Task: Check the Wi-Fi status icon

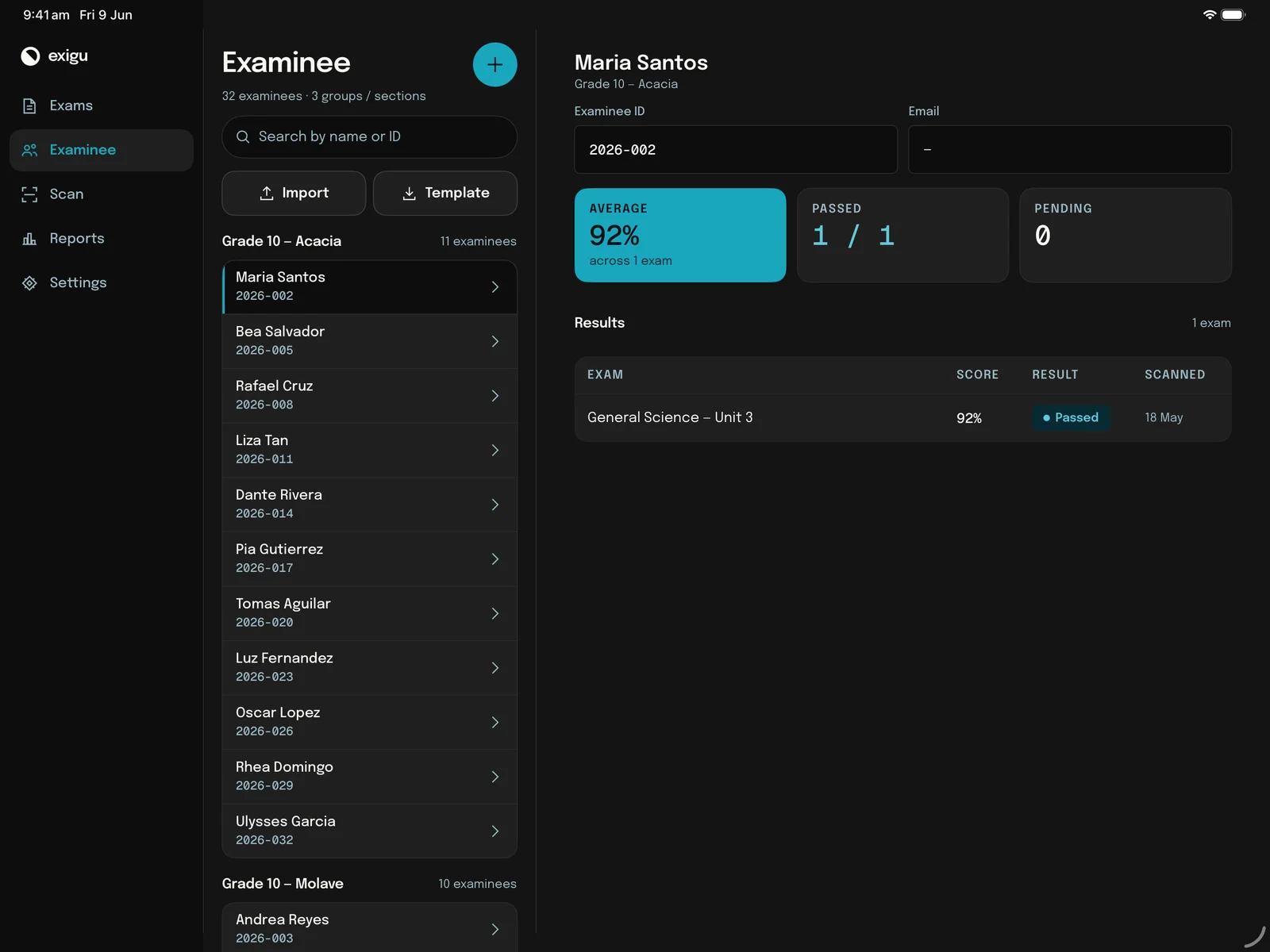Action: coord(1210,14)
